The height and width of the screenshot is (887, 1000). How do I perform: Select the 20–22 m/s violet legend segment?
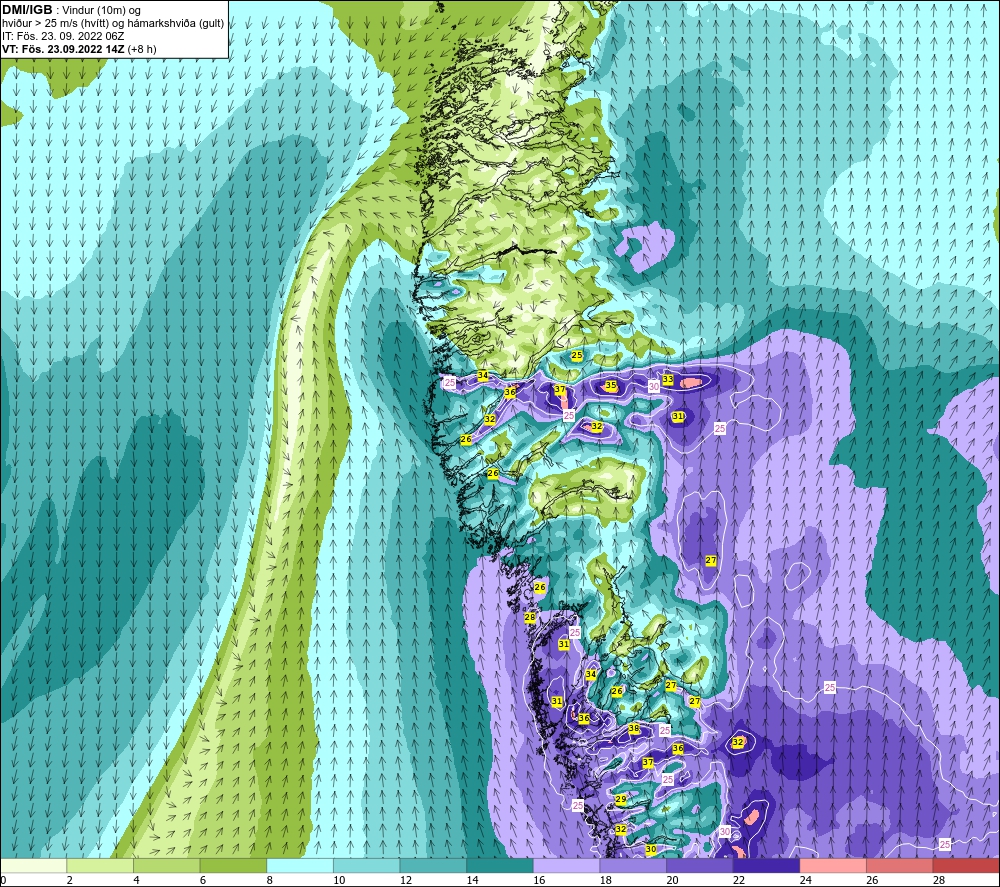700,866
